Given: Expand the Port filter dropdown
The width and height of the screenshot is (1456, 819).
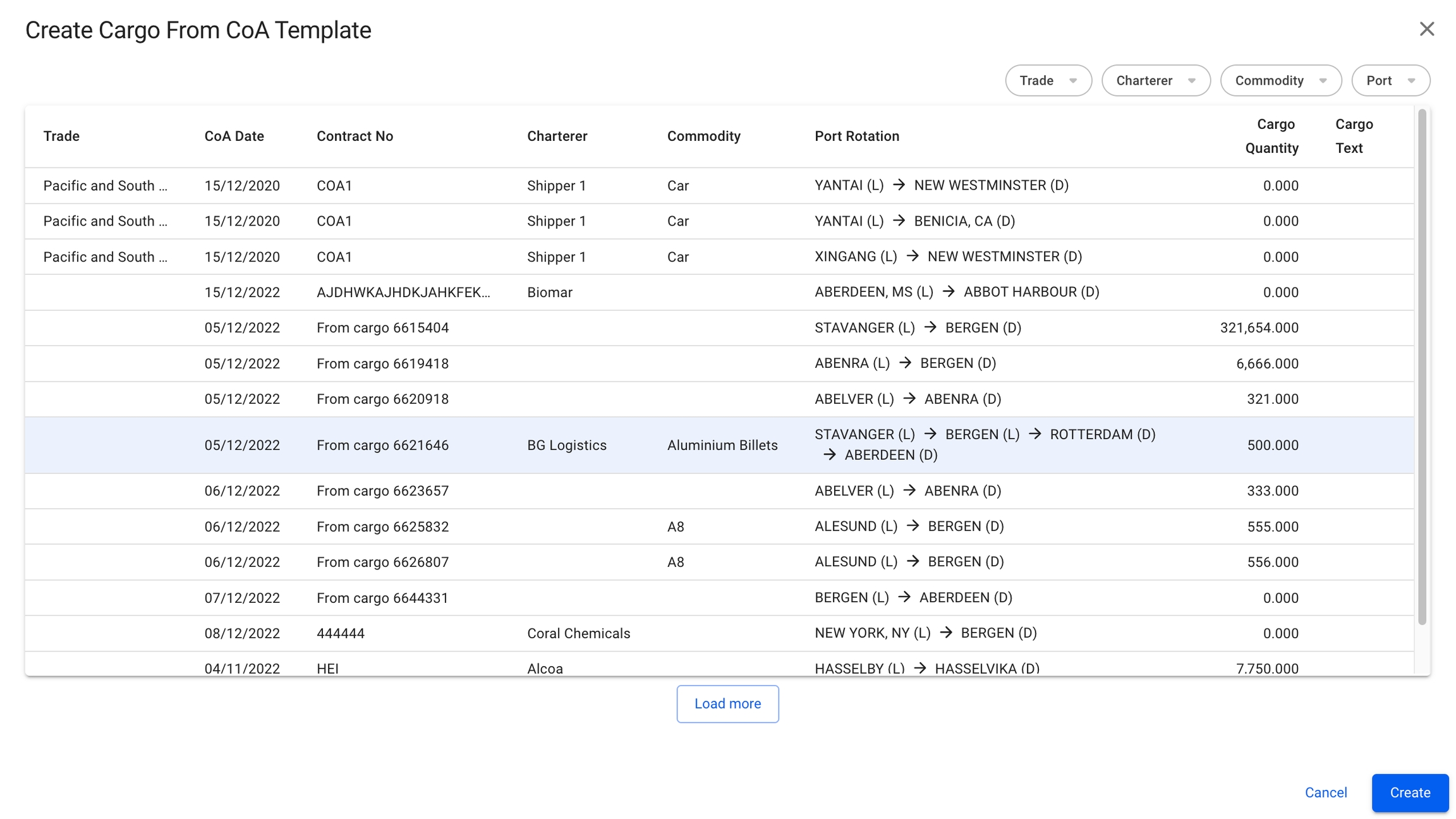Looking at the screenshot, I should (1390, 80).
